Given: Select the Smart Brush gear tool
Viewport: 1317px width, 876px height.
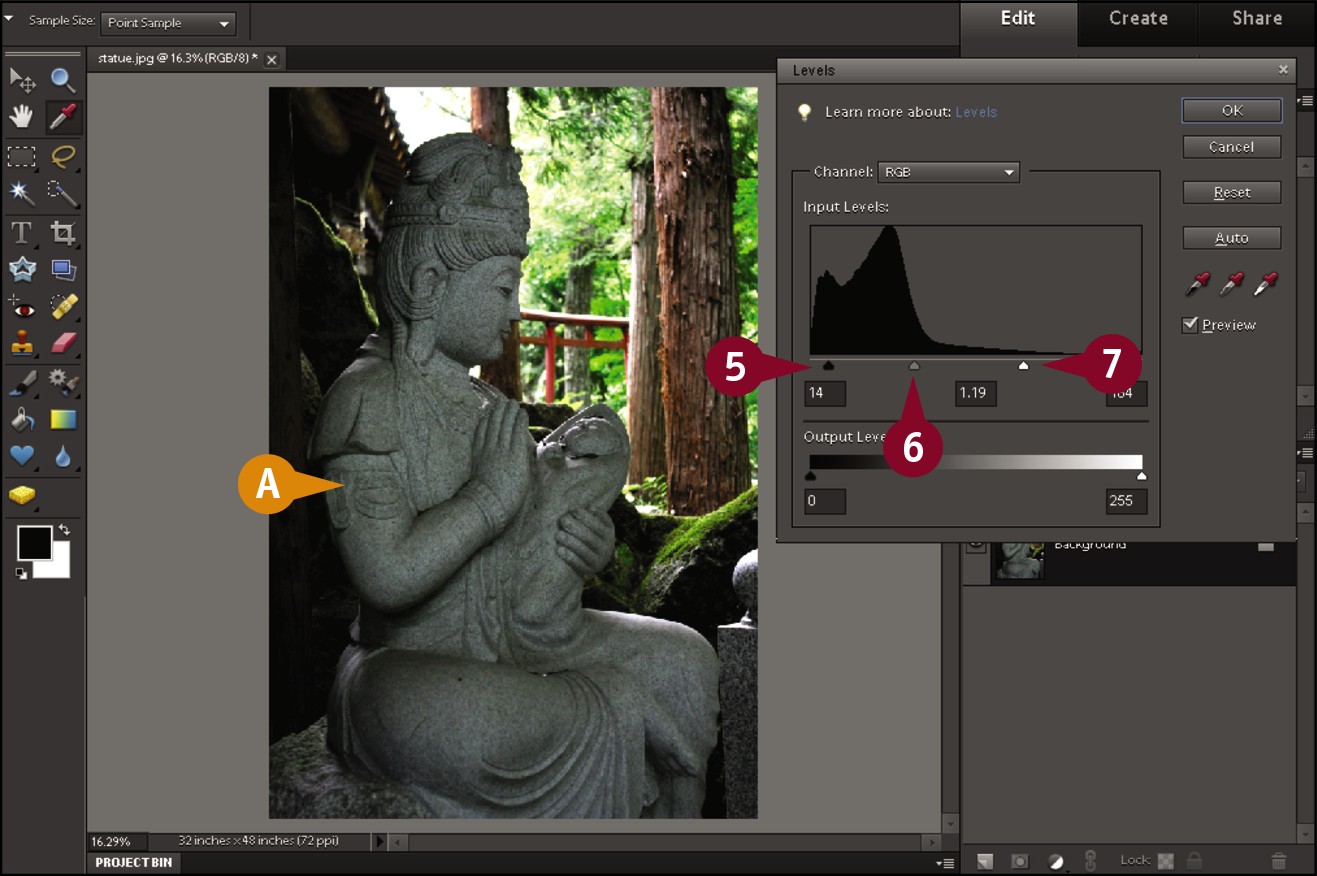Looking at the screenshot, I should (64, 381).
